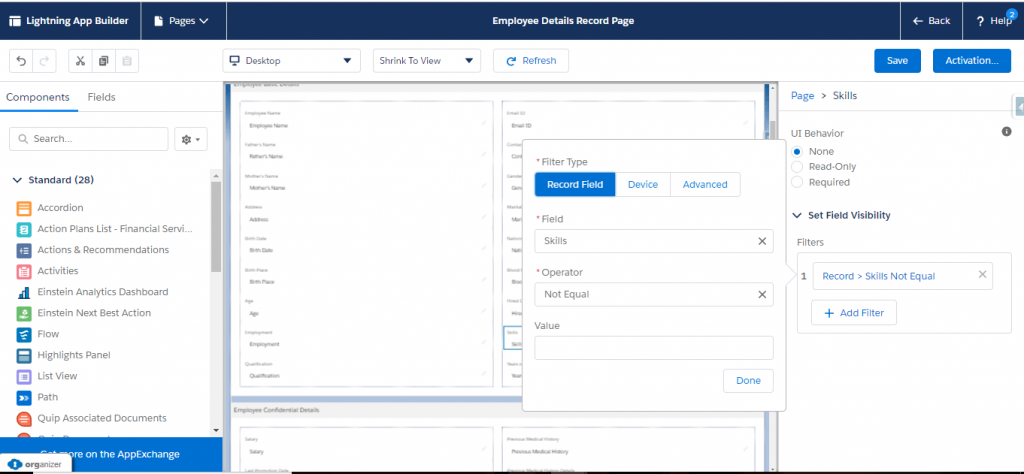Click the search magnifier icon

[24, 139]
